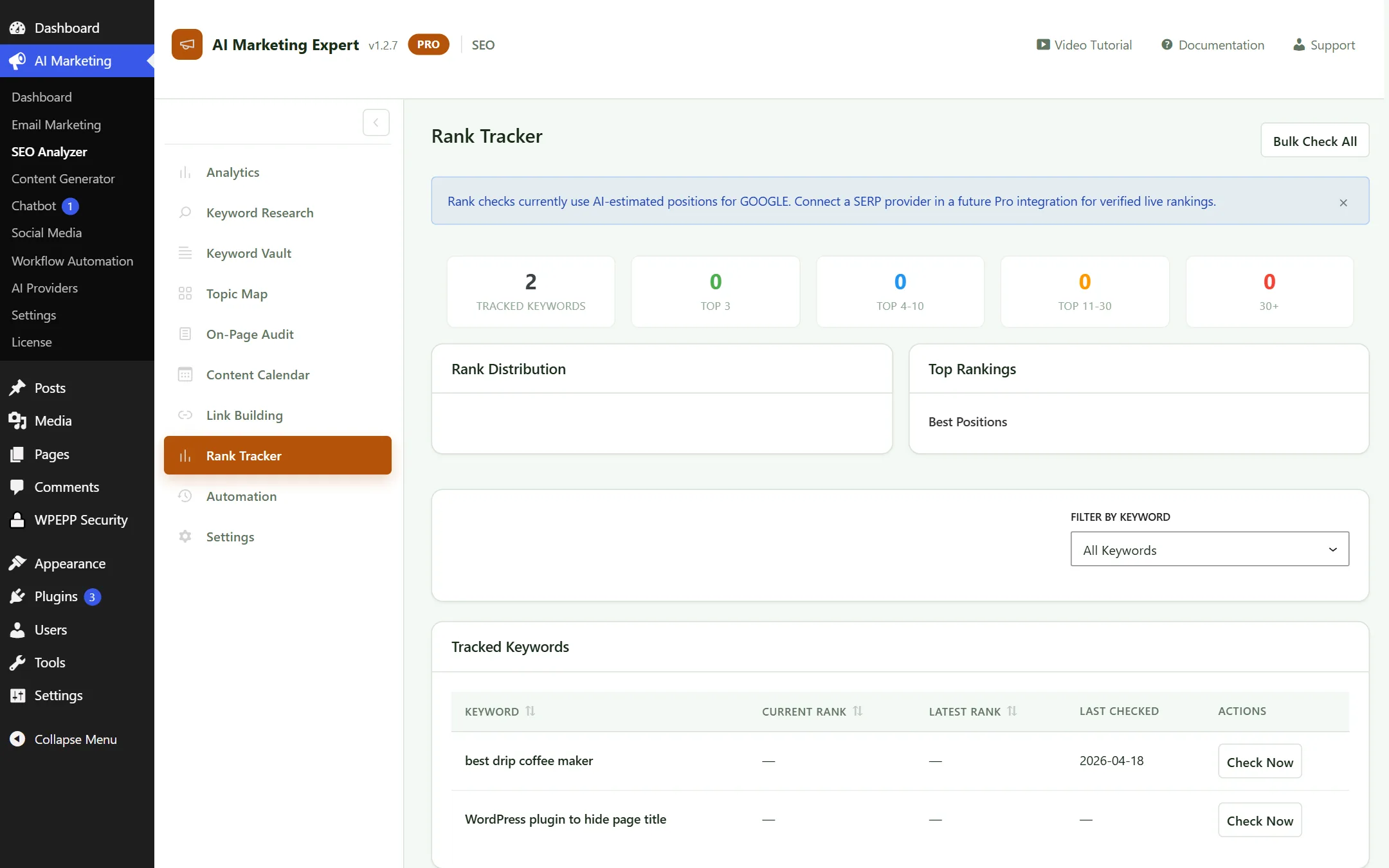Sort table by Latest Rank column
This screenshot has height=868, width=1389.
(1012, 711)
